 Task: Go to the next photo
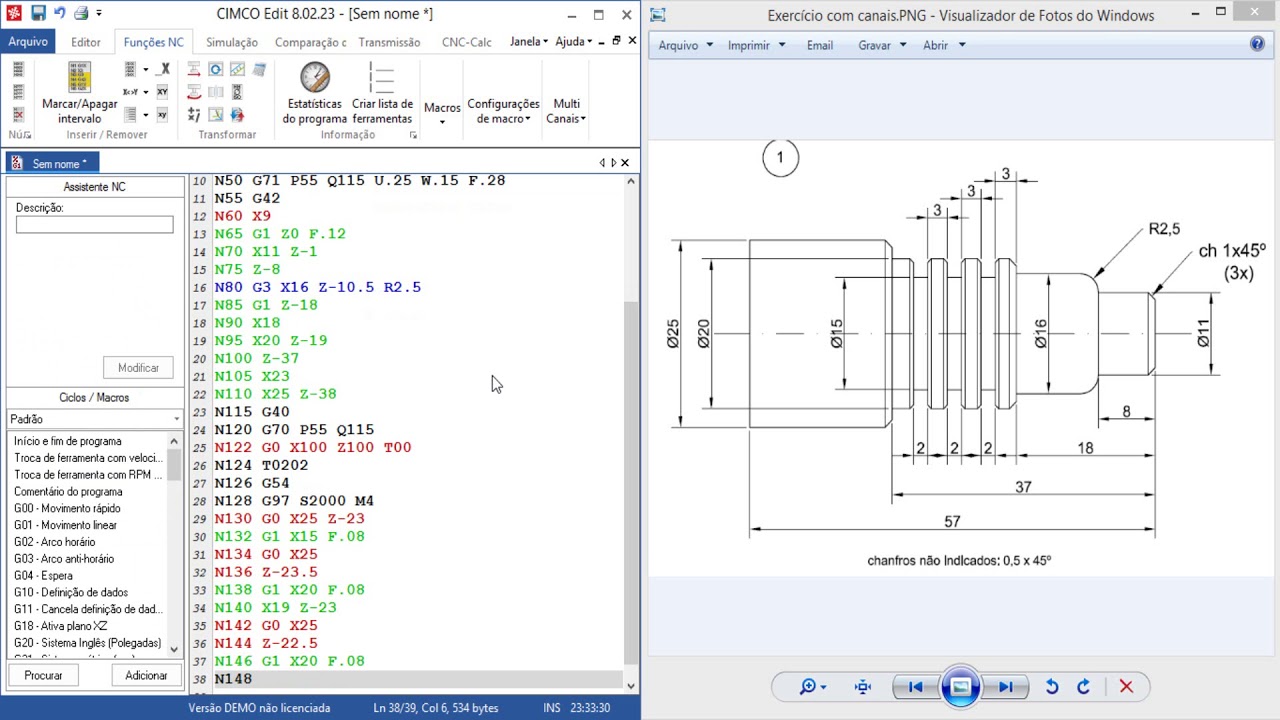(1005, 687)
